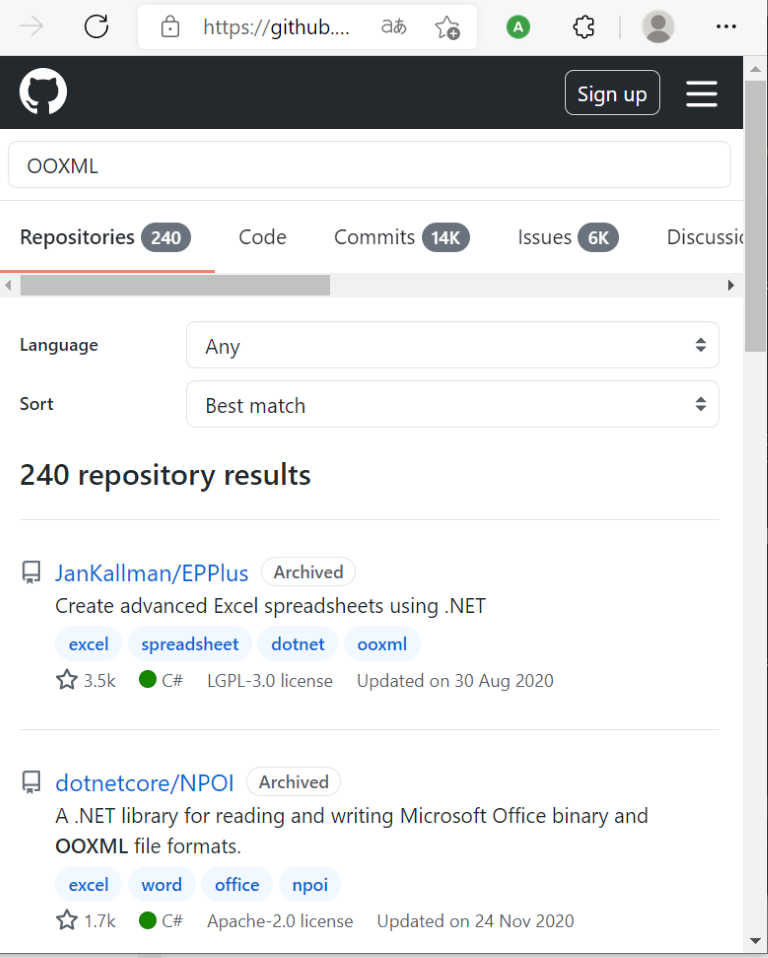Image resolution: width=768 pixels, height=958 pixels.
Task: Expand the browser extensions puzzle icon menu
Action: click(584, 26)
